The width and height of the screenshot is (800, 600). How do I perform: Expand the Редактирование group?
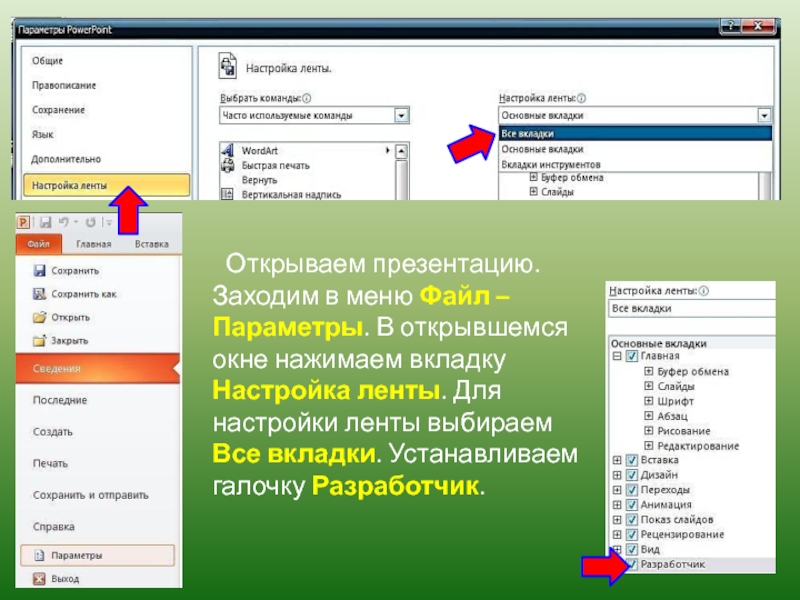click(x=648, y=445)
